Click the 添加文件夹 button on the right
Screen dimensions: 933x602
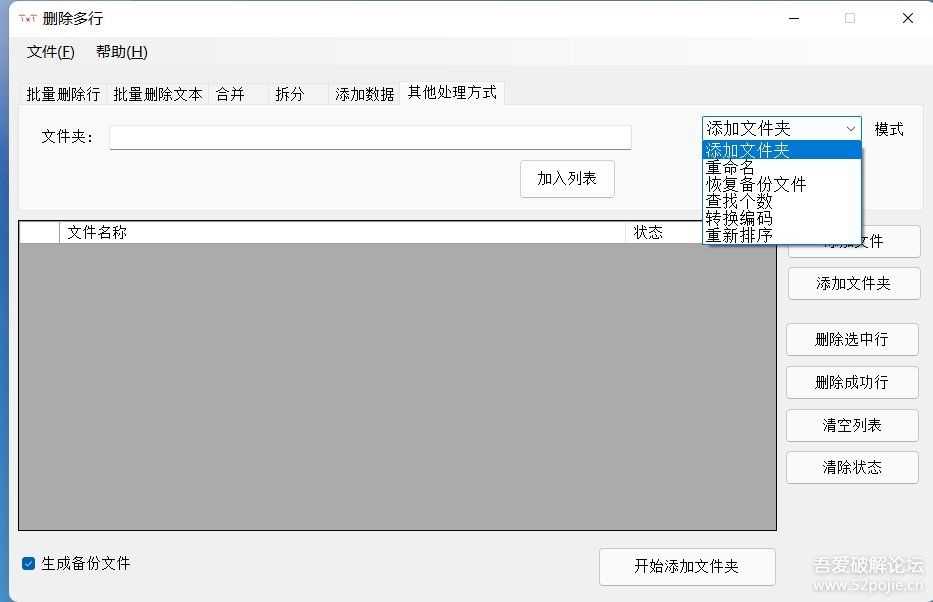coord(852,283)
